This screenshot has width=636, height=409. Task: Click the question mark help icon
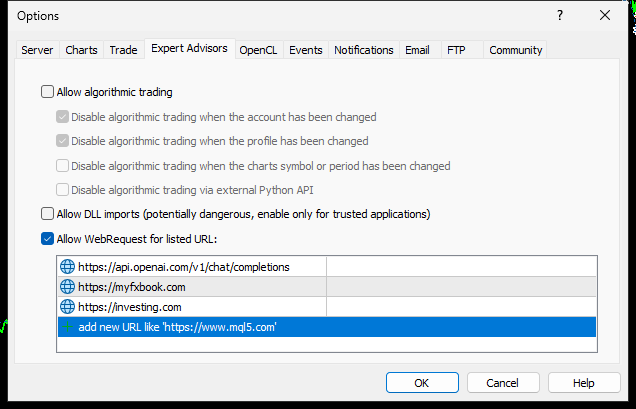point(560,15)
